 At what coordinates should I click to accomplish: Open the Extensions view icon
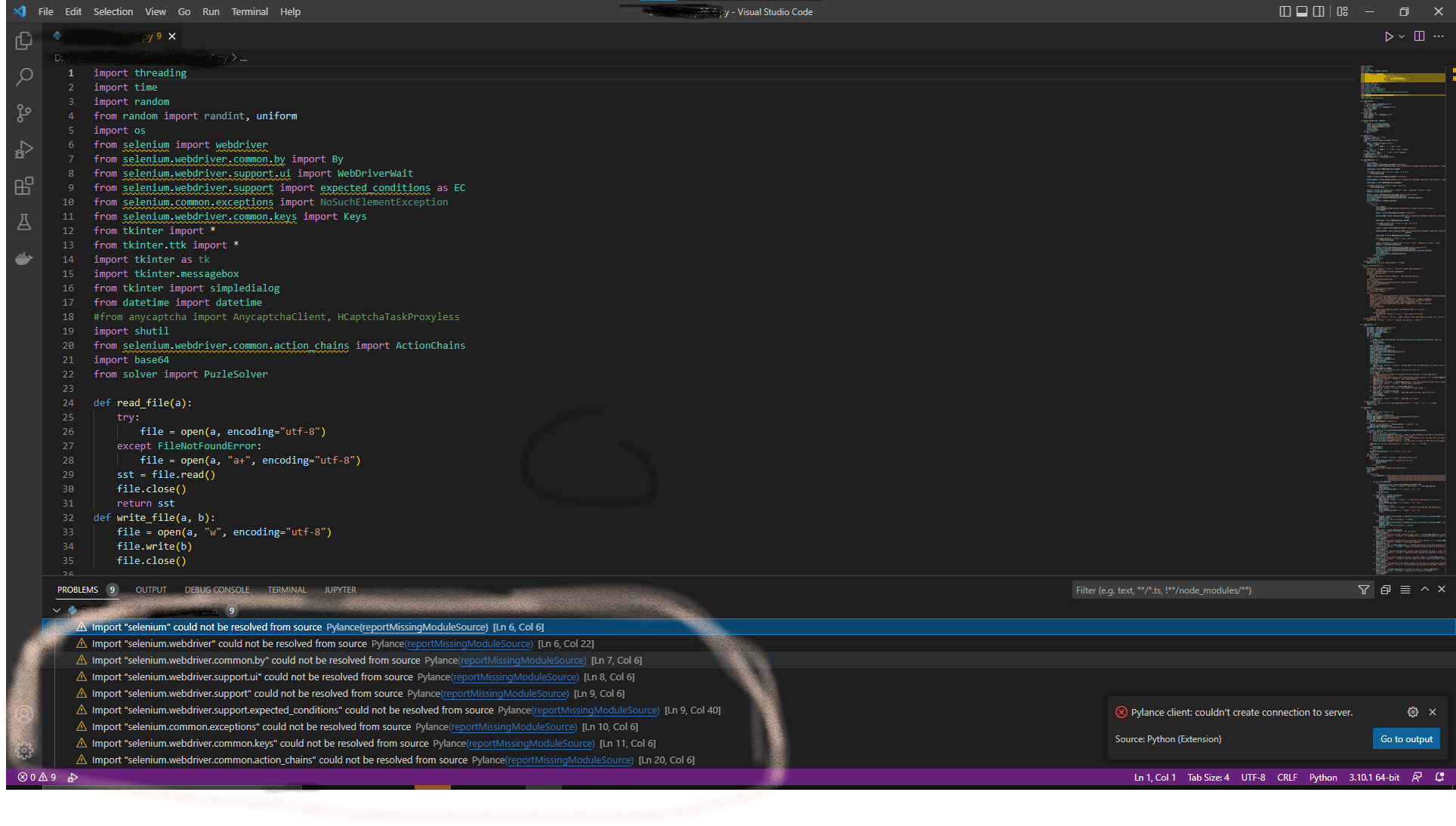point(23,186)
